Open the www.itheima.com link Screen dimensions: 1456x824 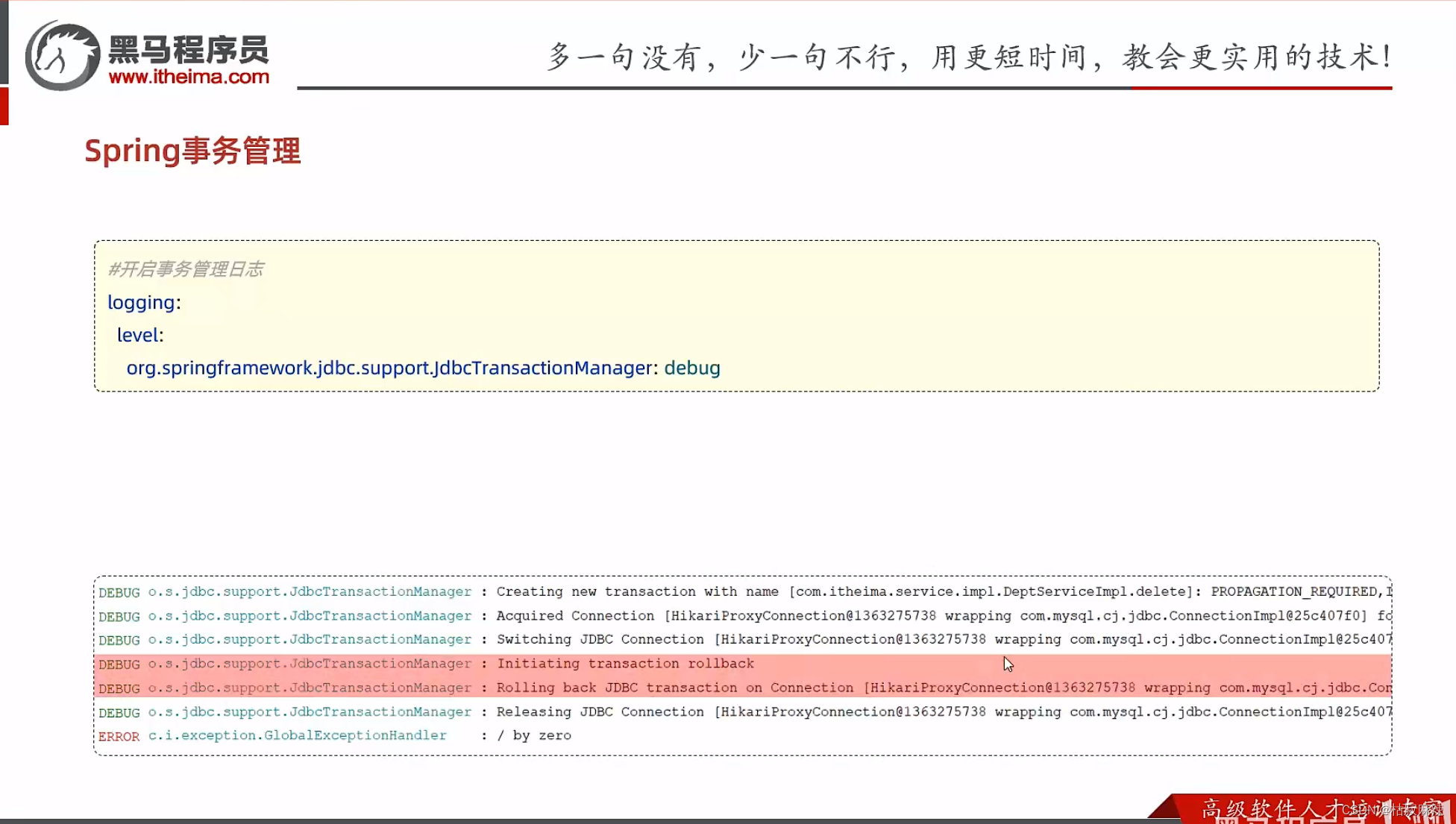click(189, 77)
